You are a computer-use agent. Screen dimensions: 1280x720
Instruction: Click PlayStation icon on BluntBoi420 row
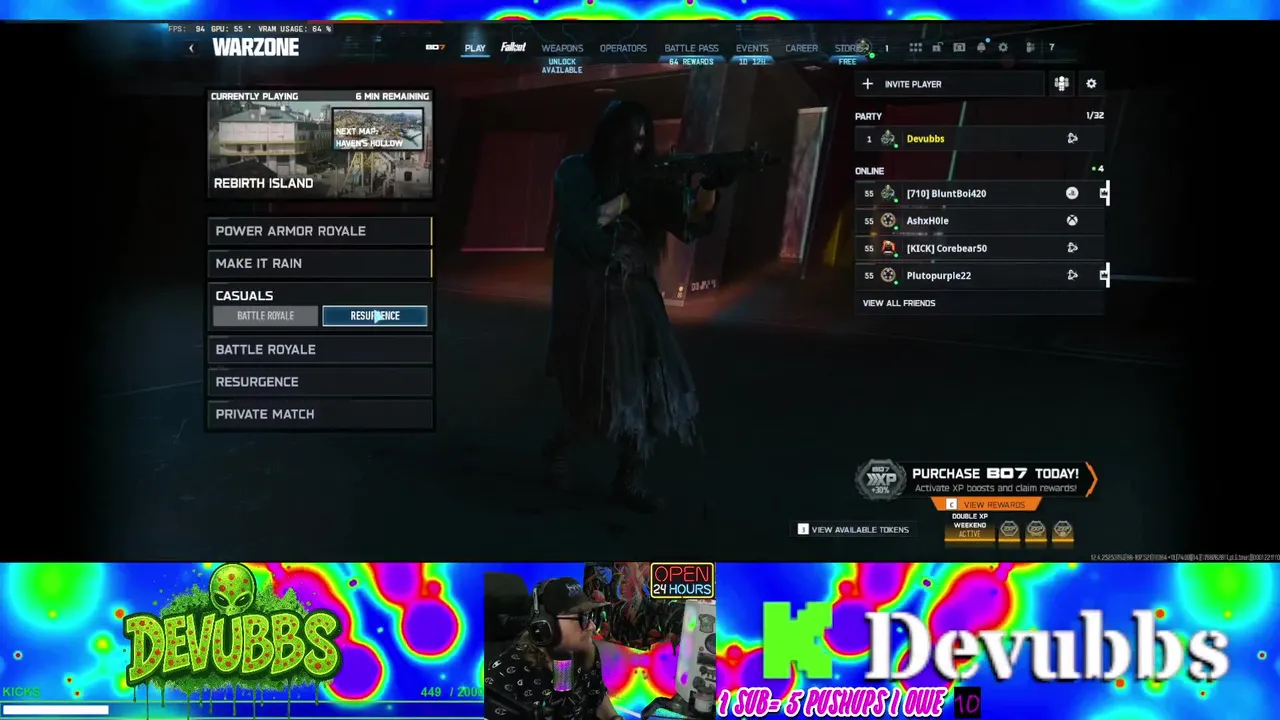click(x=1072, y=193)
